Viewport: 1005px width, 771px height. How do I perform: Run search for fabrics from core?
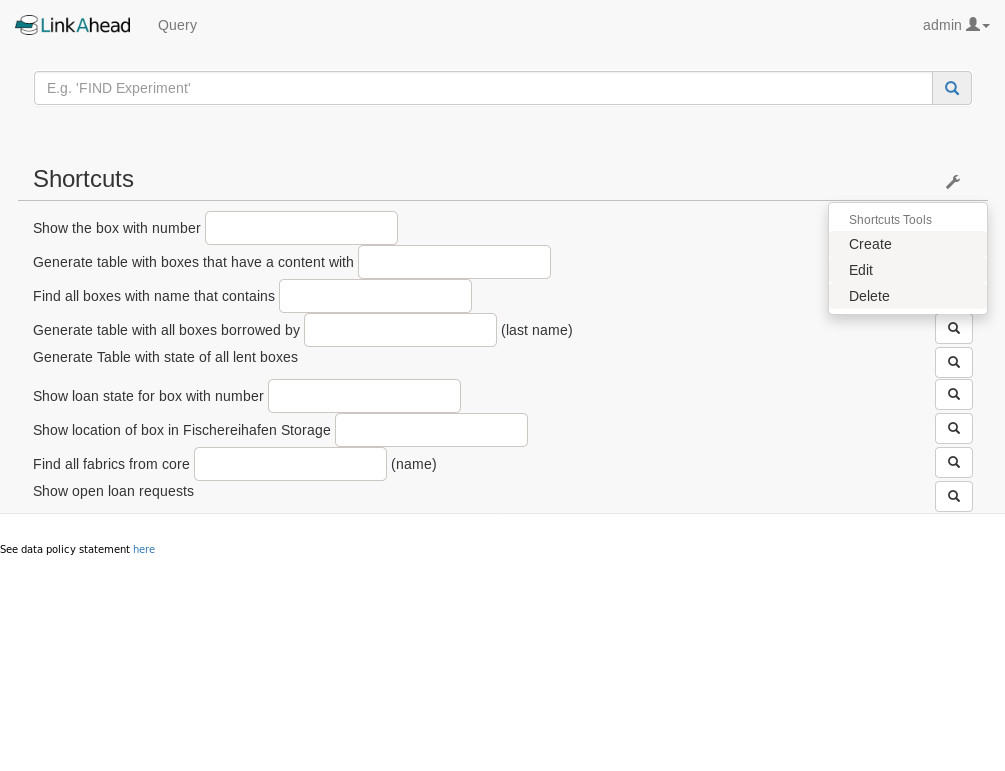tap(954, 462)
